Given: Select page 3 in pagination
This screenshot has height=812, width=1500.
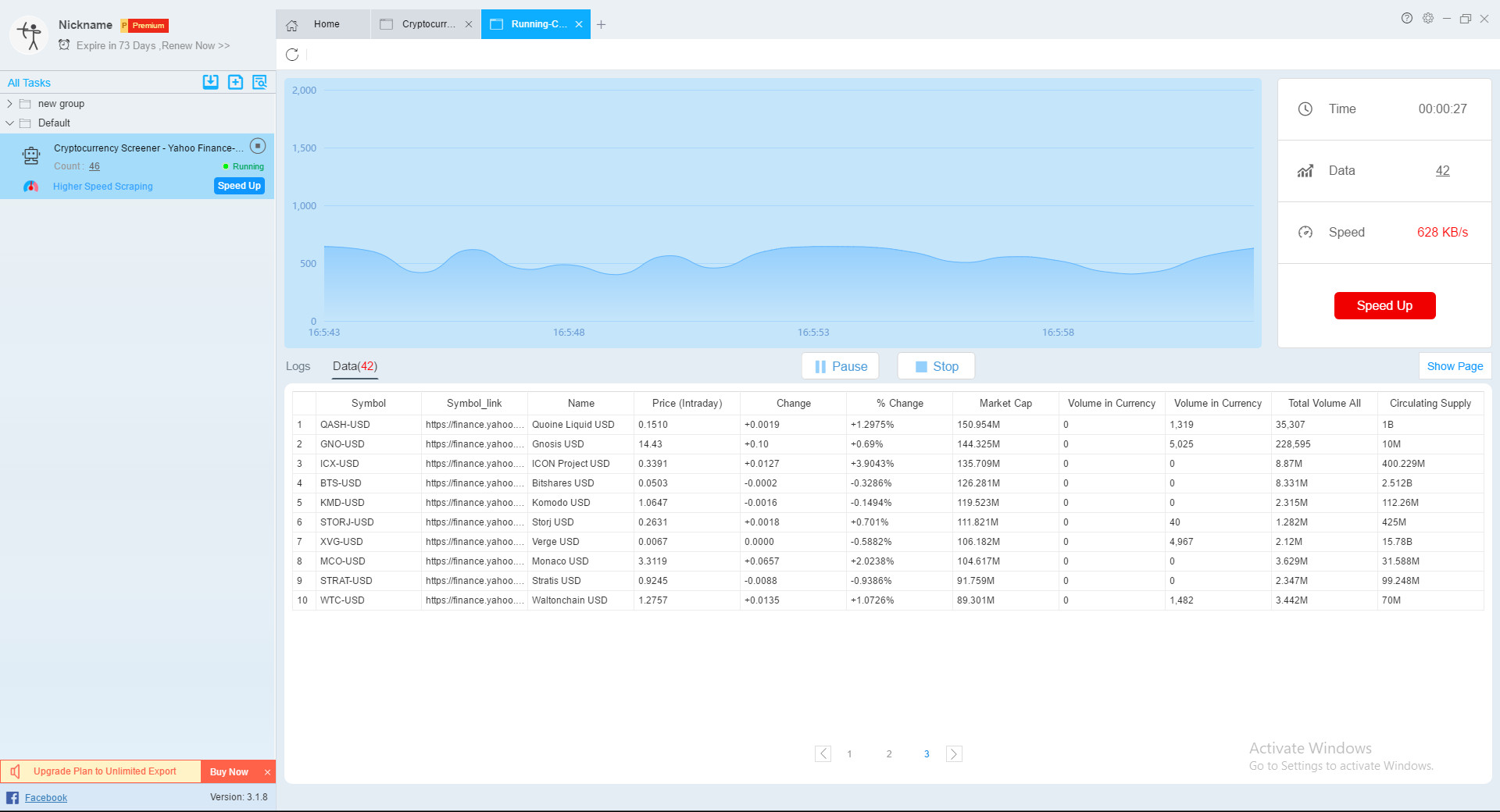Looking at the screenshot, I should (x=927, y=754).
